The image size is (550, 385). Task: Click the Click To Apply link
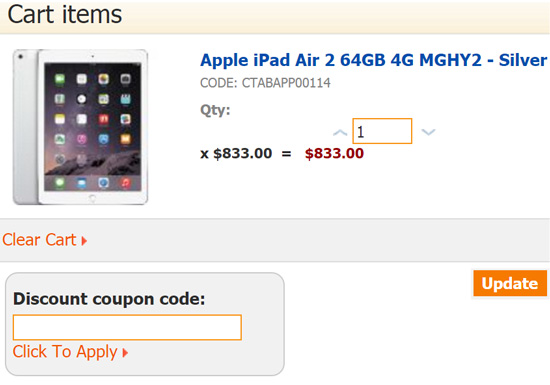pos(65,352)
